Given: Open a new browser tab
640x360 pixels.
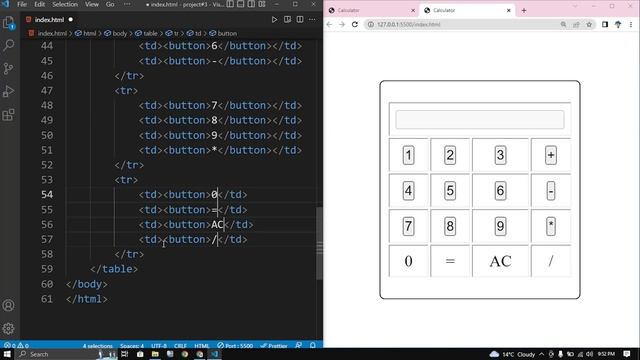Looking at the screenshot, I should coord(524,10).
